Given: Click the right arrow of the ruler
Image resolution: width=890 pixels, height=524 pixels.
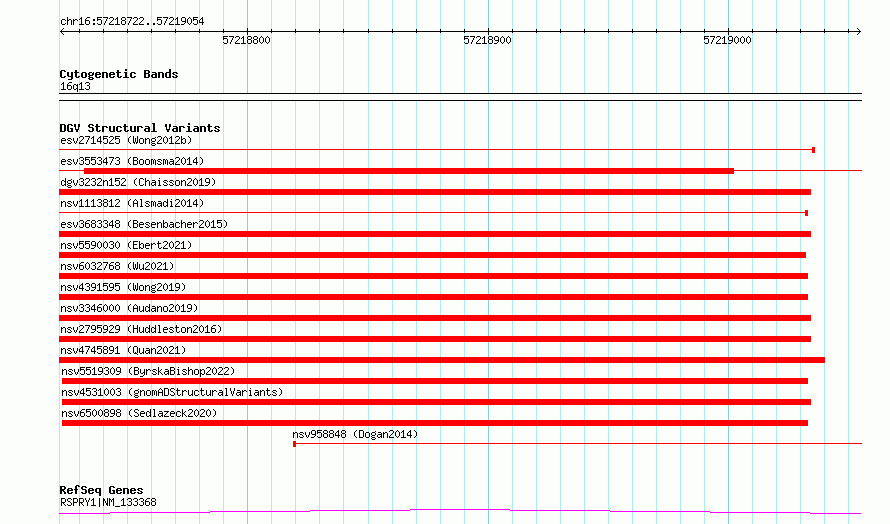Looking at the screenshot, I should point(858,31).
